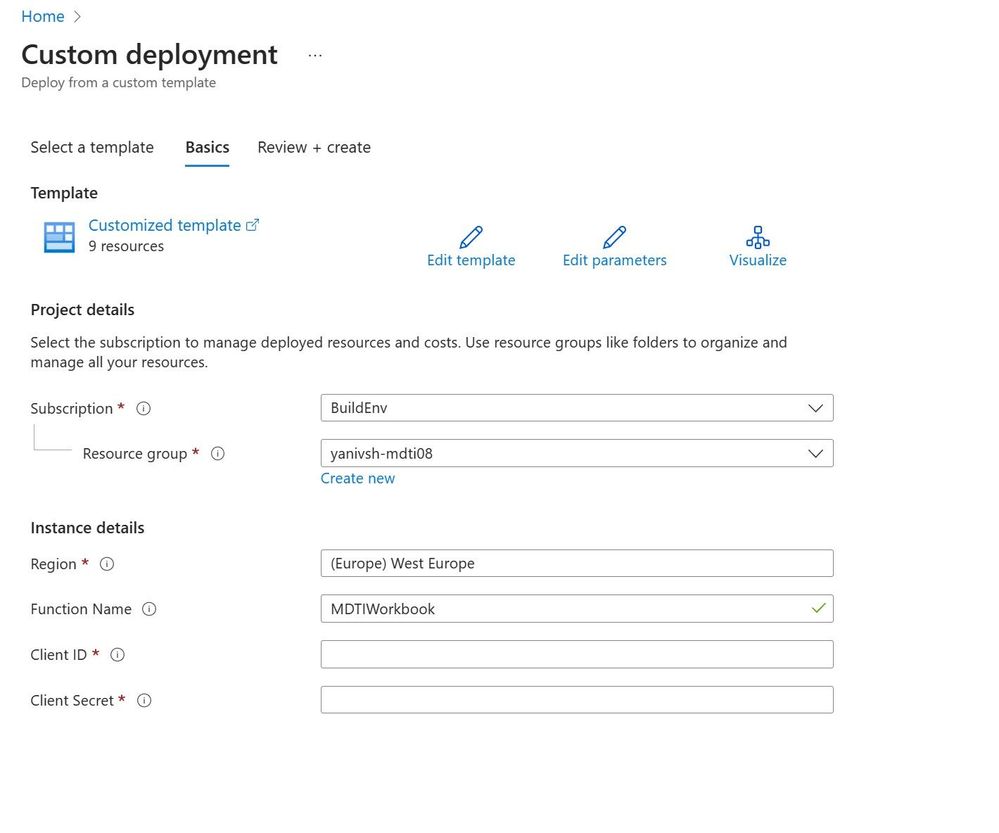Focus the Function Name input MDTIWorkbook
999x833 pixels.
[577, 609]
